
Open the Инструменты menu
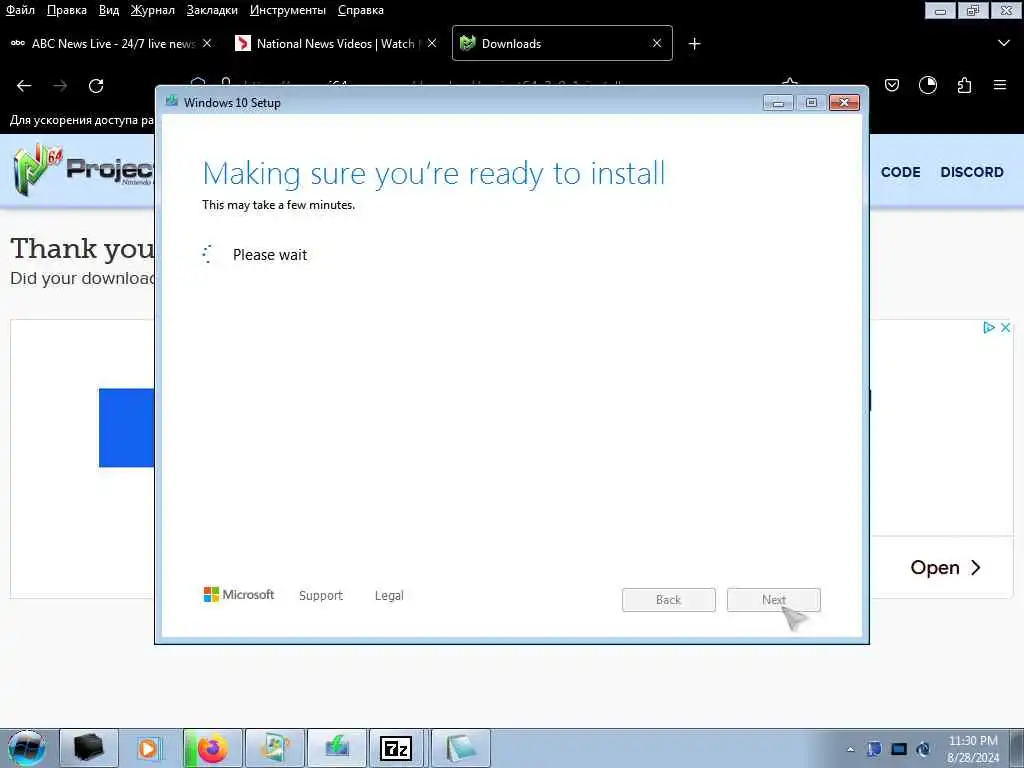tap(287, 10)
